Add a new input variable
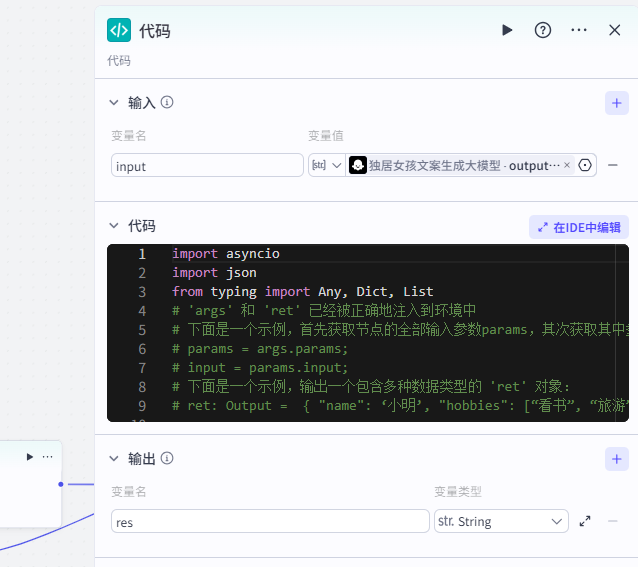 616,103
